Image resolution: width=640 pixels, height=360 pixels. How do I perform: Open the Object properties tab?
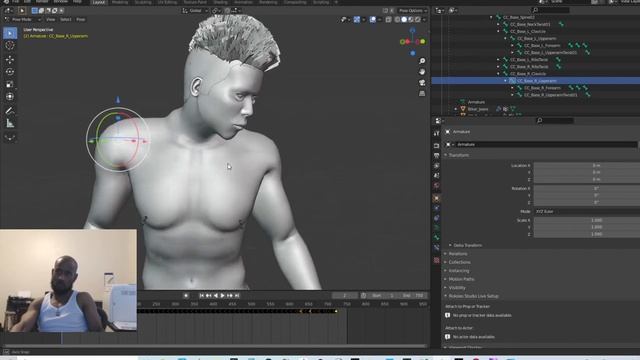(436, 198)
